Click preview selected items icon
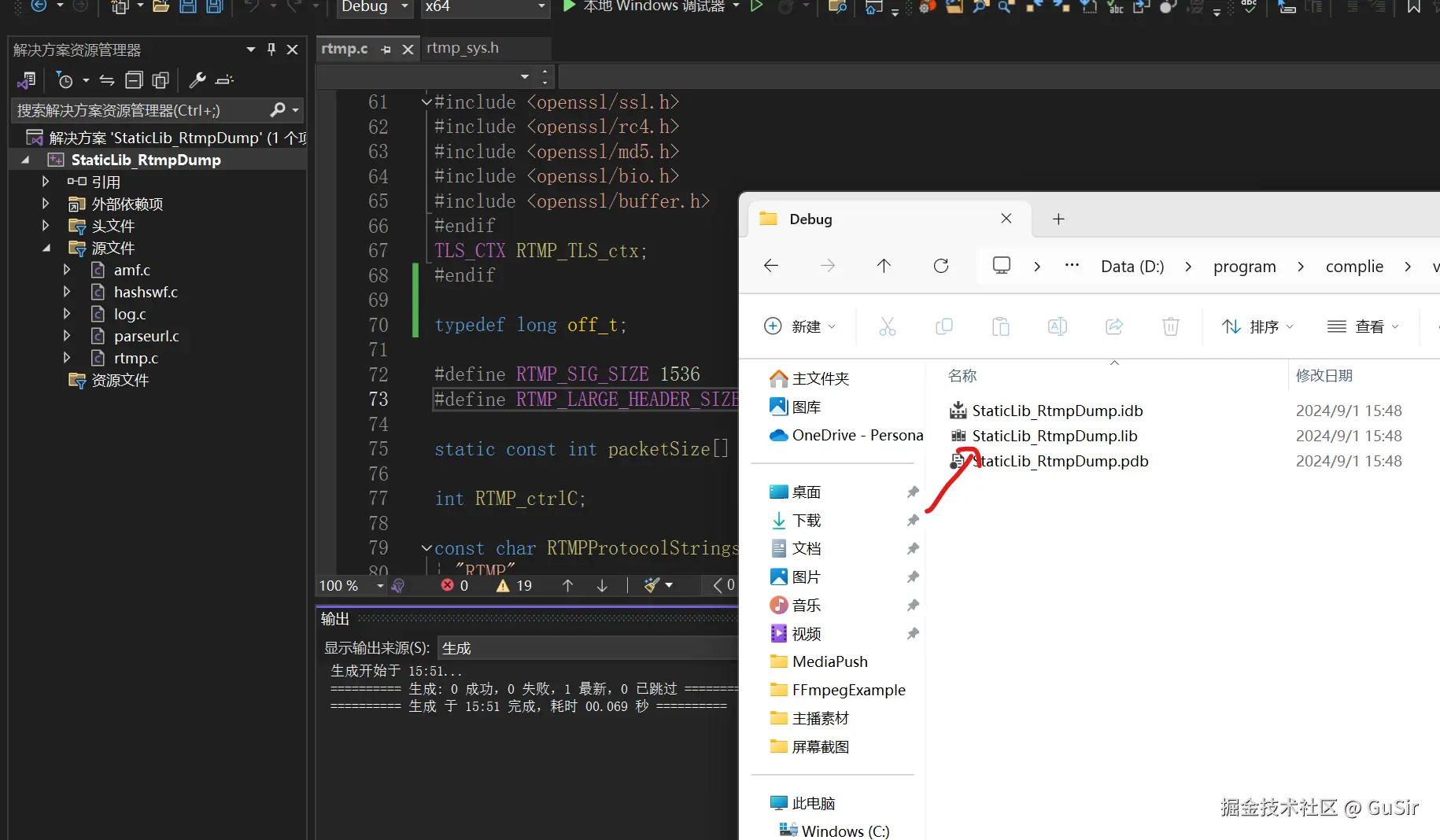Screen dimensions: 1440x840 [225, 80]
